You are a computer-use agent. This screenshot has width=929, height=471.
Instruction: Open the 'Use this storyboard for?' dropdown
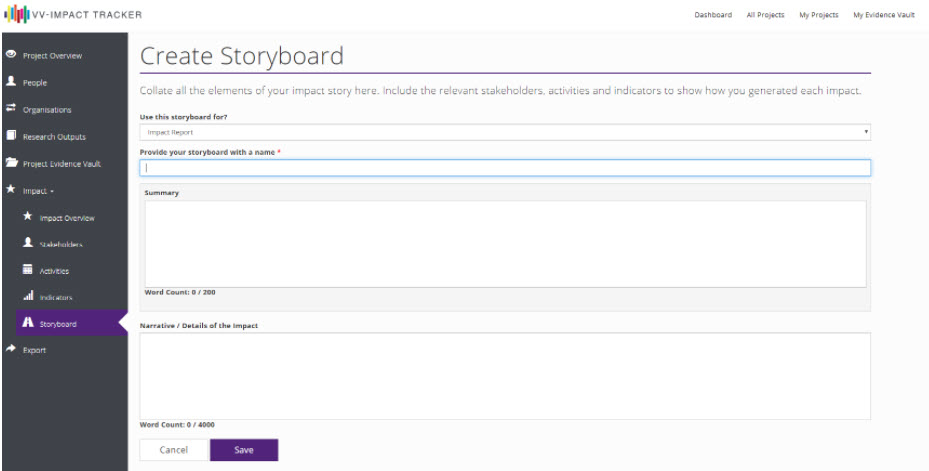click(505, 132)
